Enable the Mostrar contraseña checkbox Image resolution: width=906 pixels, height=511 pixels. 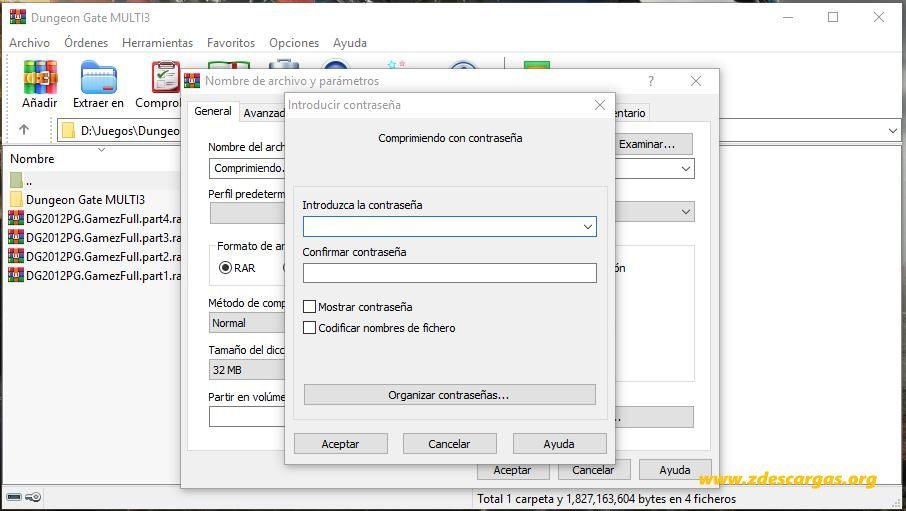click(310, 306)
